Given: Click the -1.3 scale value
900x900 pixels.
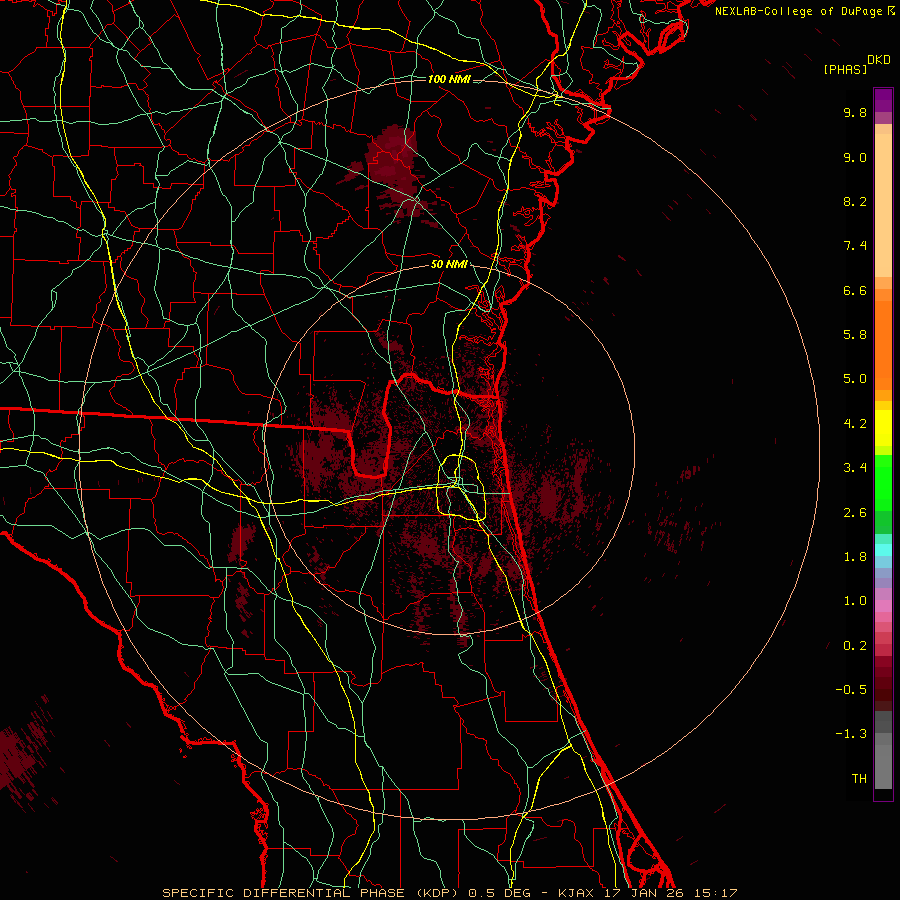Looking at the screenshot, I should tap(851, 734).
